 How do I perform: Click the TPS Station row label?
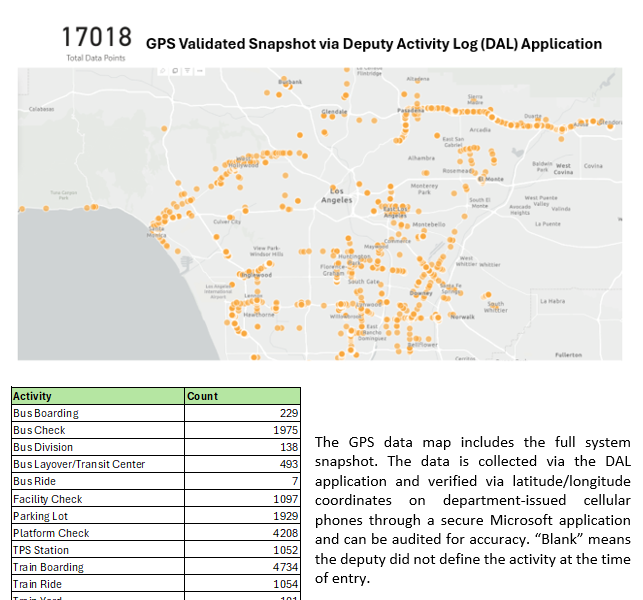[40, 550]
